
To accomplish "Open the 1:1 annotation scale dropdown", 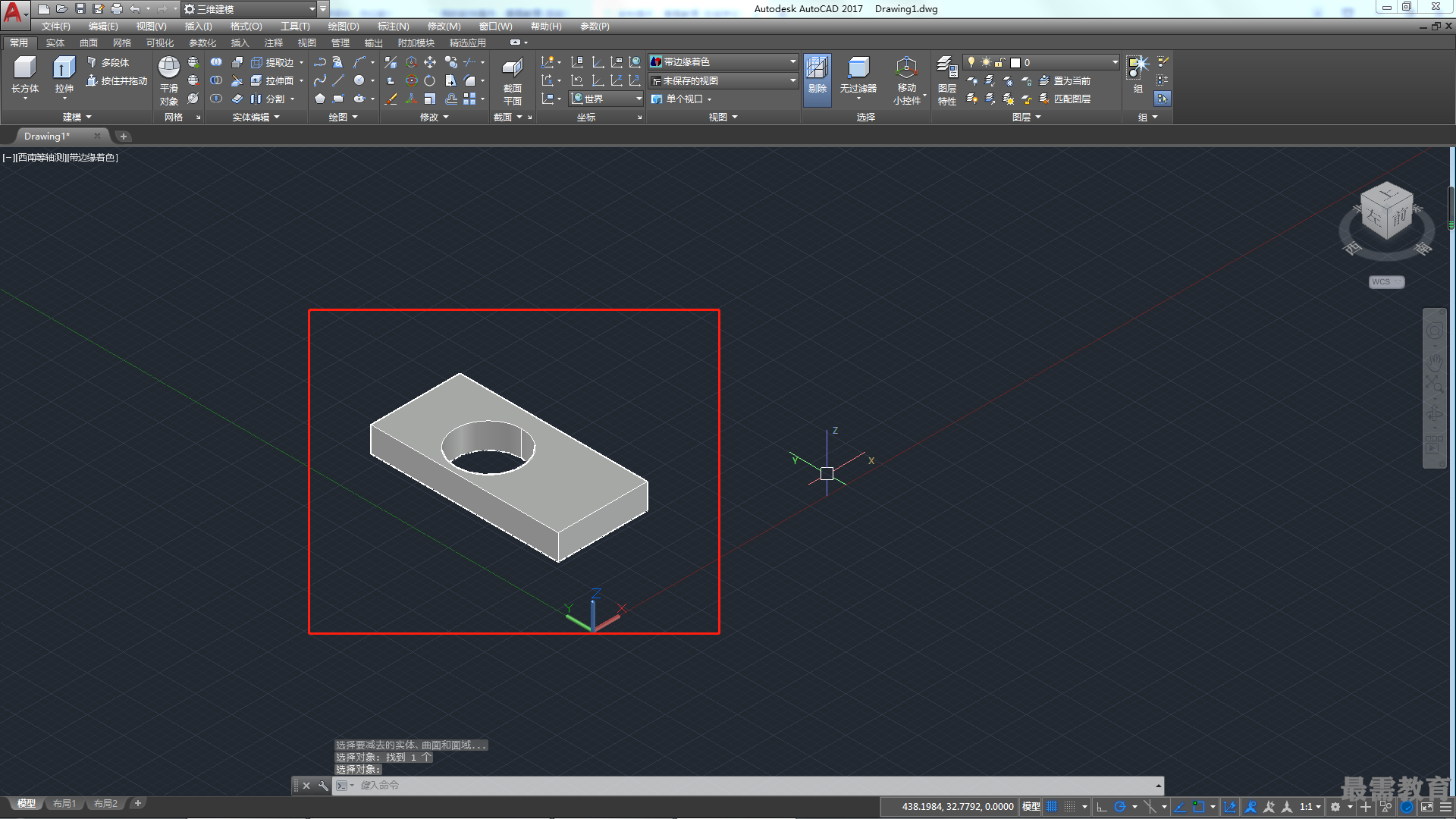I will click(1310, 807).
